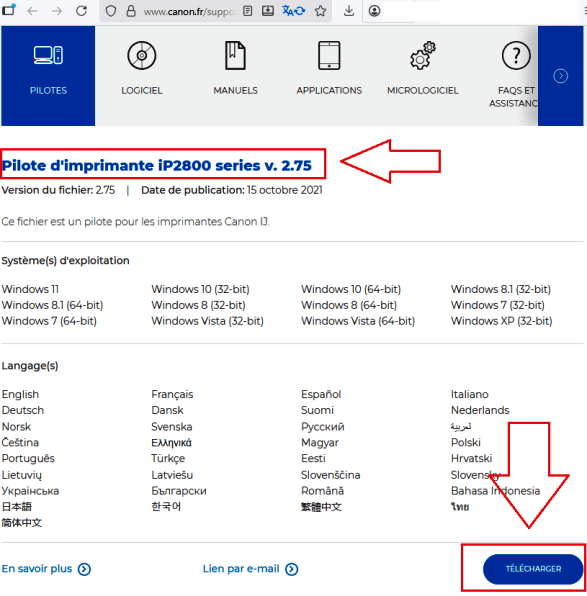Open the account profile icon

click(374, 11)
